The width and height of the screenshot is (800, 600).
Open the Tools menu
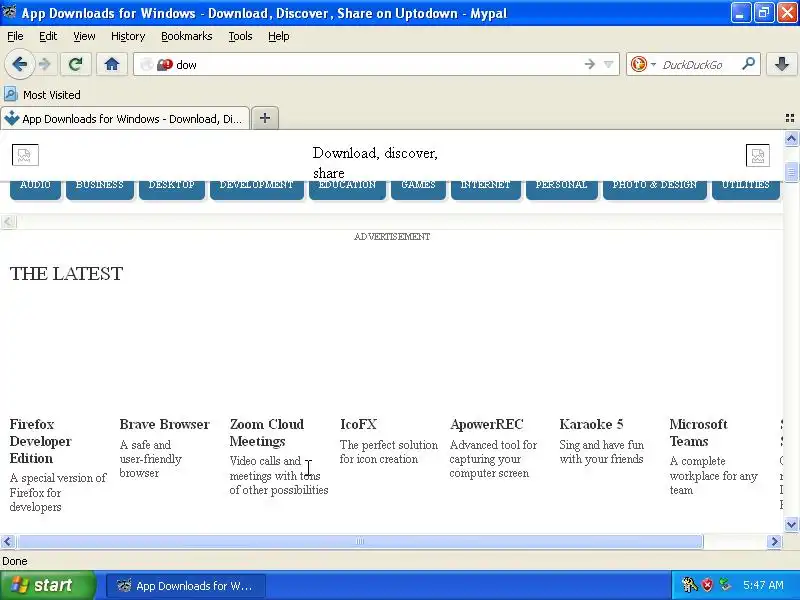pyautogui.click(x=240, y=36)
